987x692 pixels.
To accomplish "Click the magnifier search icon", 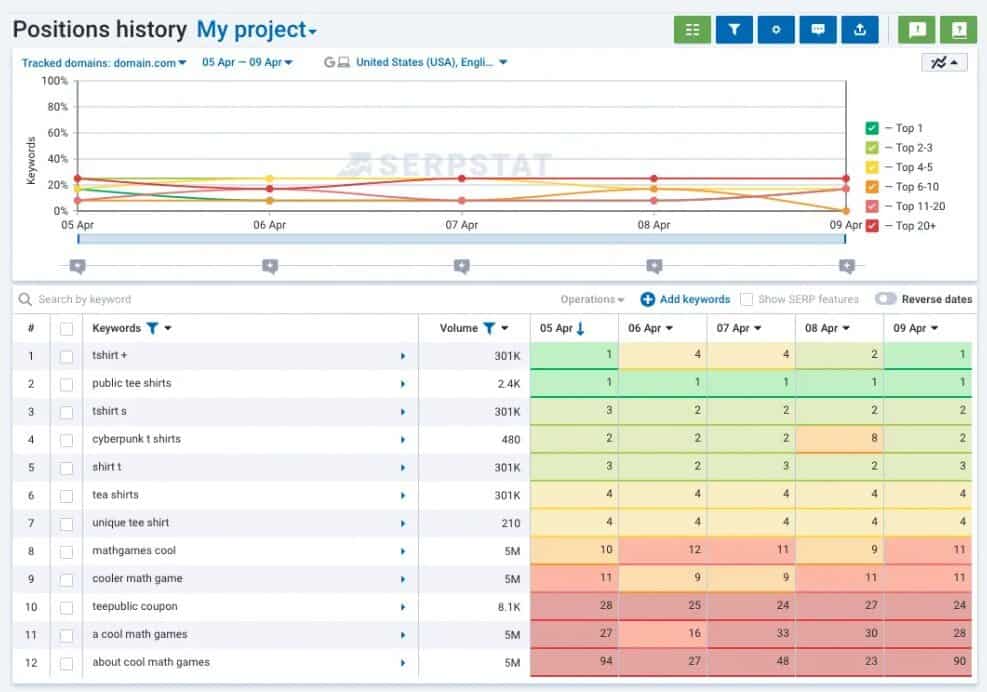I will tap(25, 299).
